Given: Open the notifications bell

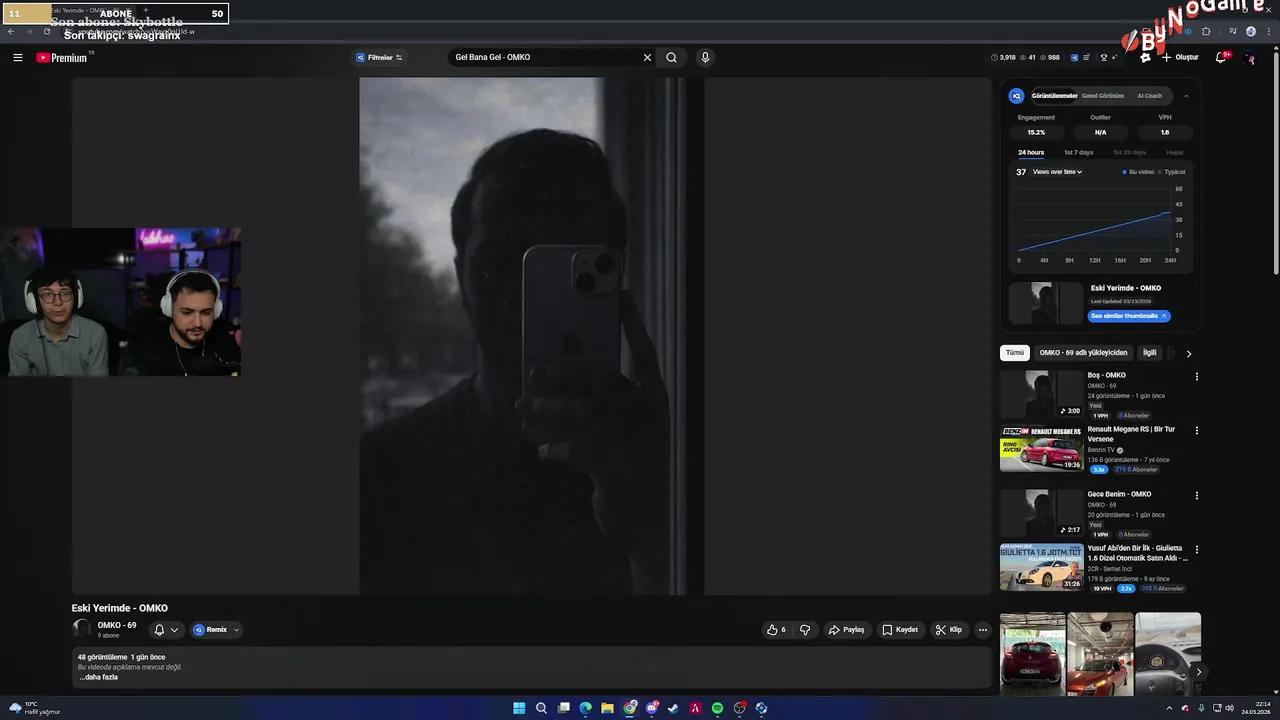Looking at the screenshot, I should click(1220, 58).
